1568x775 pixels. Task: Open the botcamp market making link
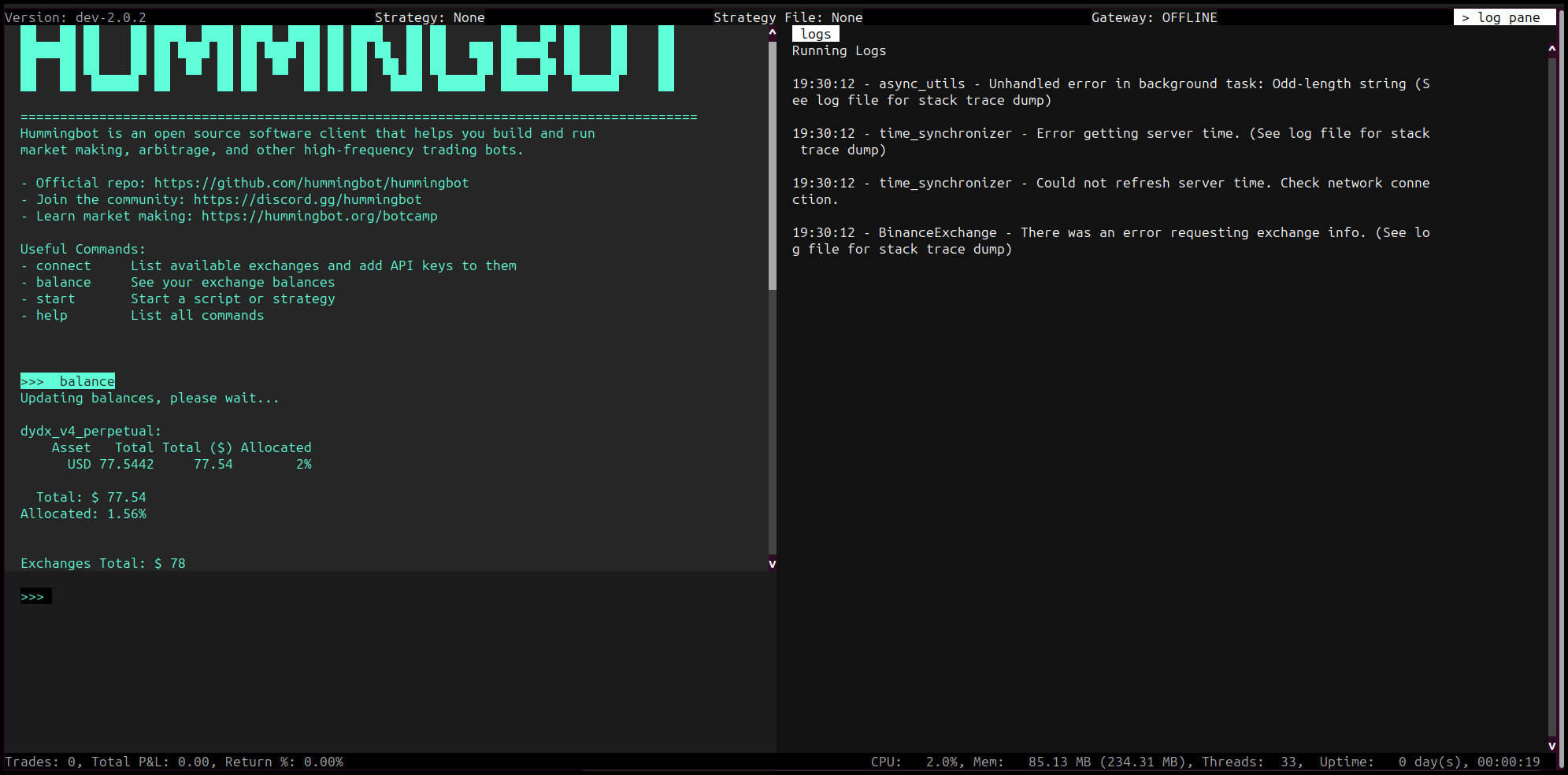[x=319, y=216]
